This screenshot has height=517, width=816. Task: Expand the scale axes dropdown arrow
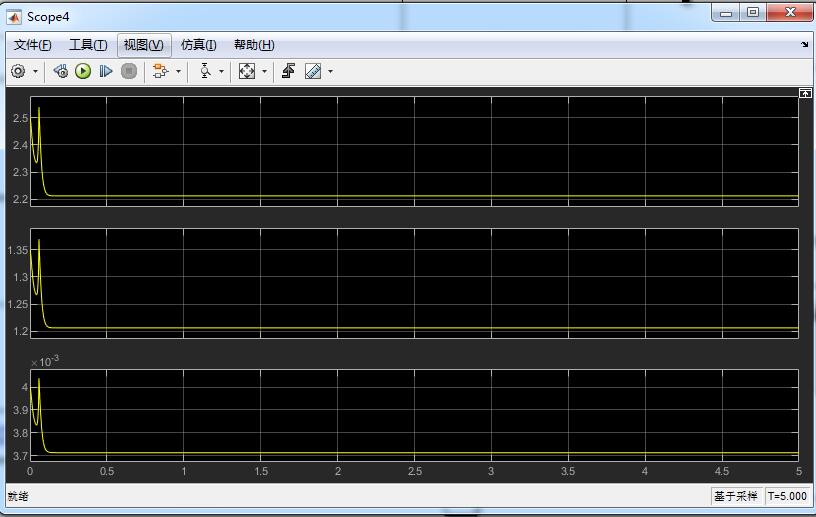click(264, 71)
